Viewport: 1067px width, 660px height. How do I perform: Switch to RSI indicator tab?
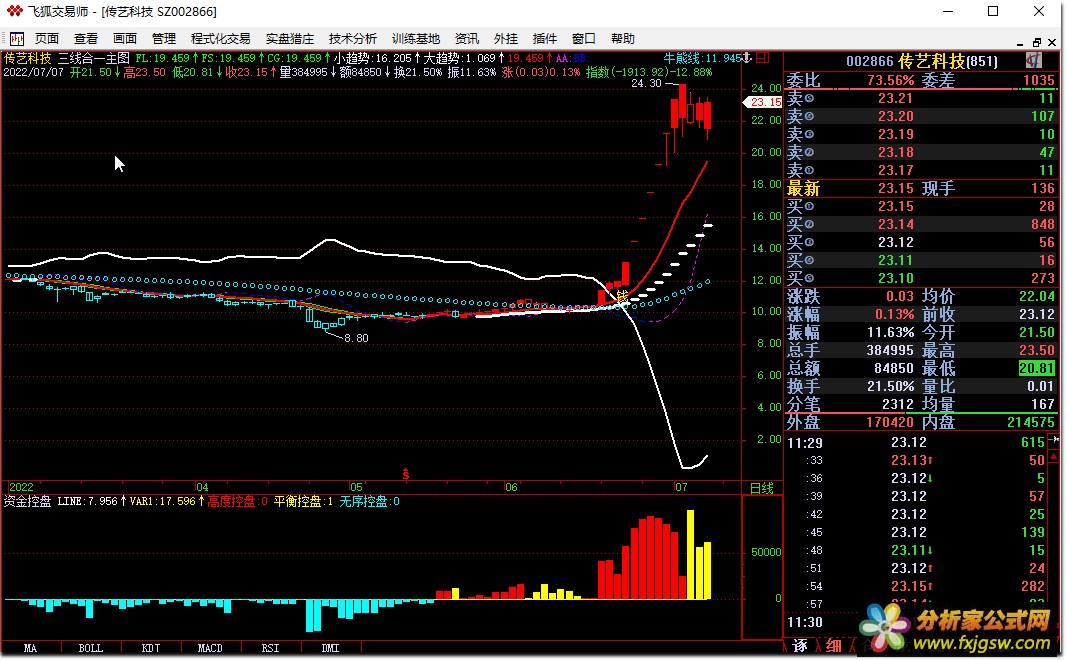point(270,648)
